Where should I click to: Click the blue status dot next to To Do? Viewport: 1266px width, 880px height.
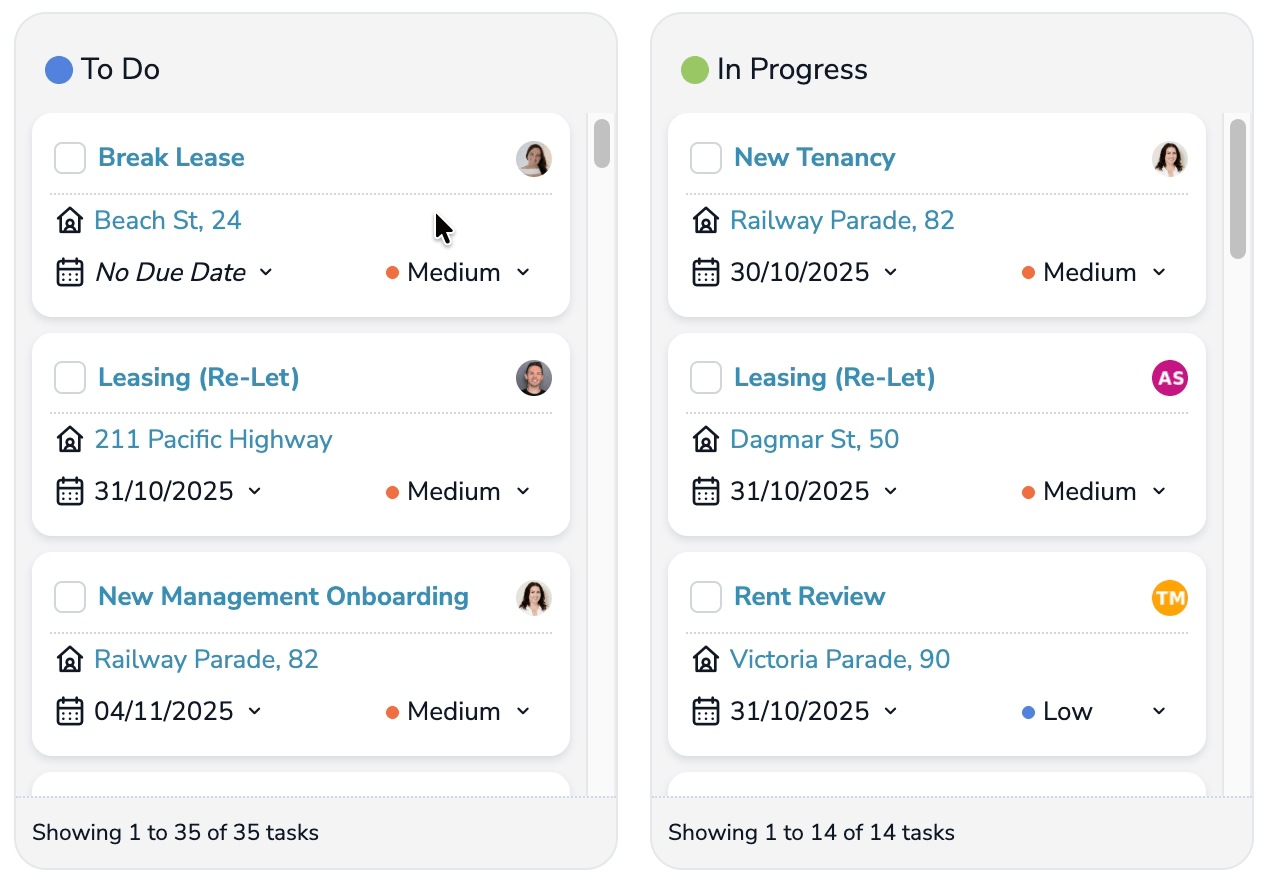(58, 69)
